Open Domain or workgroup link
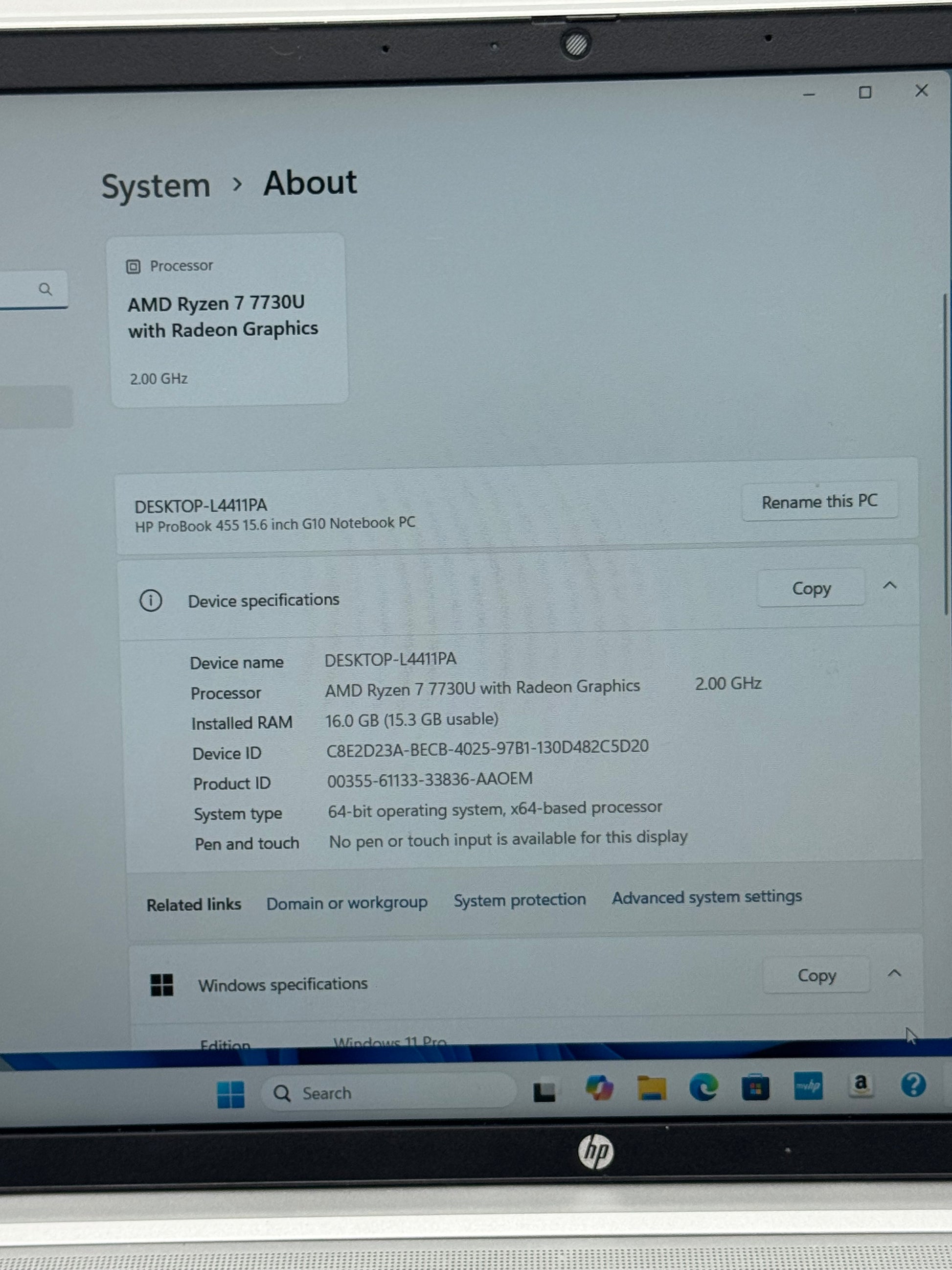This screenshot has height=1270, width=952. click(346, 903)
